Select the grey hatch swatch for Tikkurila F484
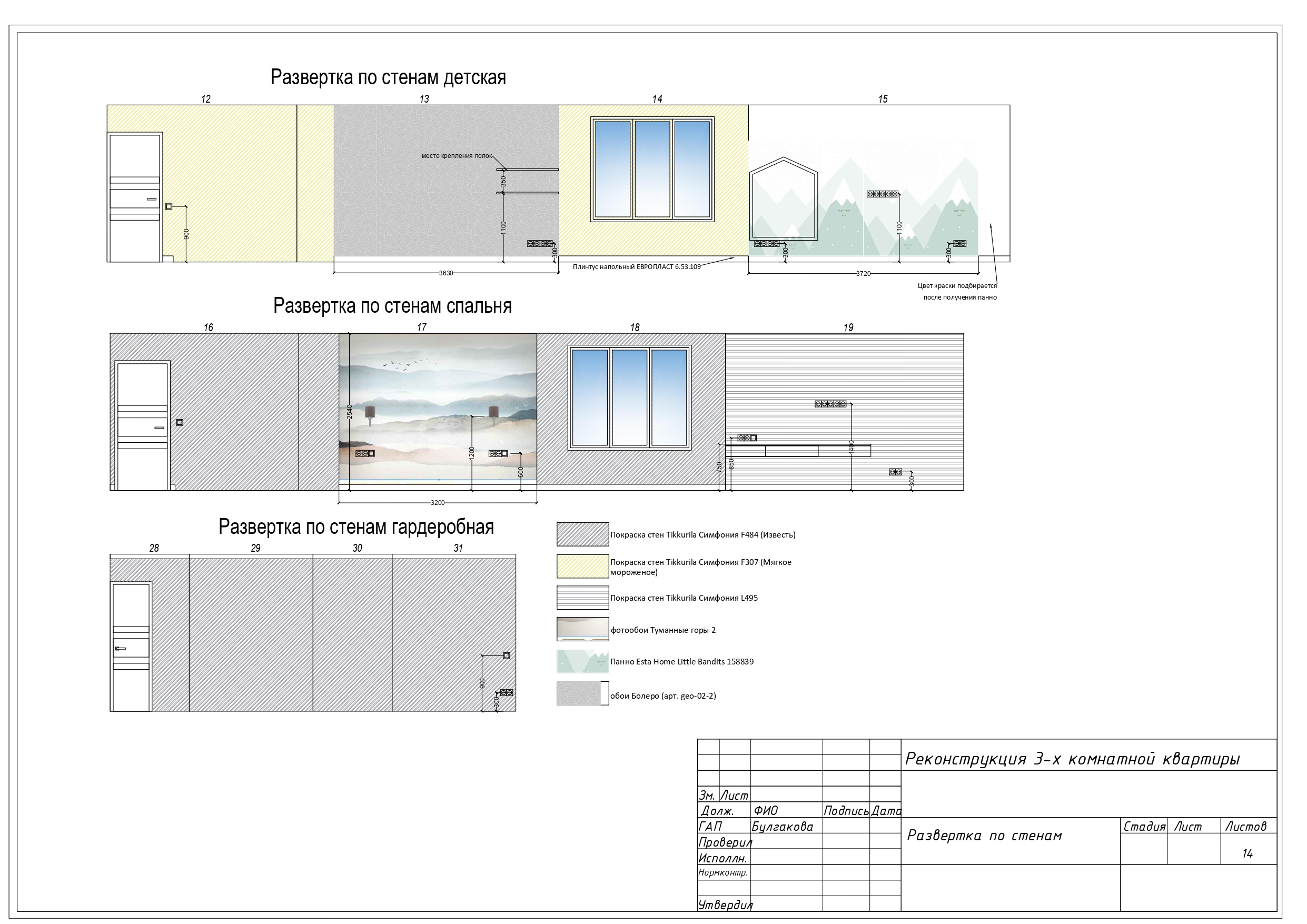 582,534
